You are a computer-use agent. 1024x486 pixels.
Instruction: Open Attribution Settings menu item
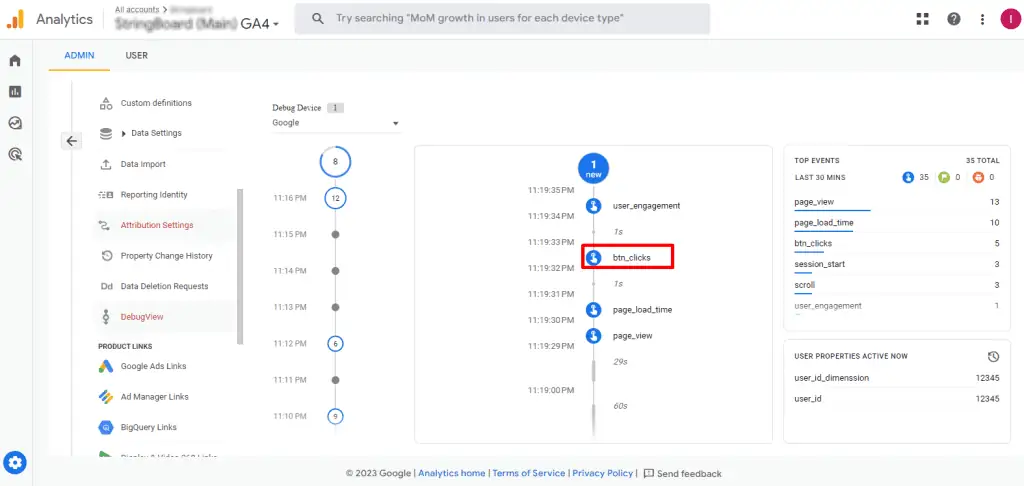point(157,225)
